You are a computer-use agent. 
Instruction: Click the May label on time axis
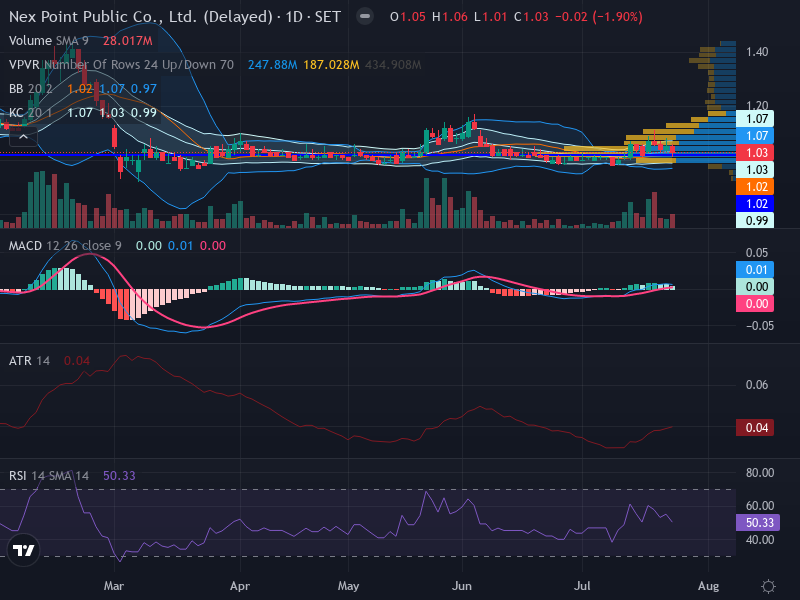coord(348,586)
